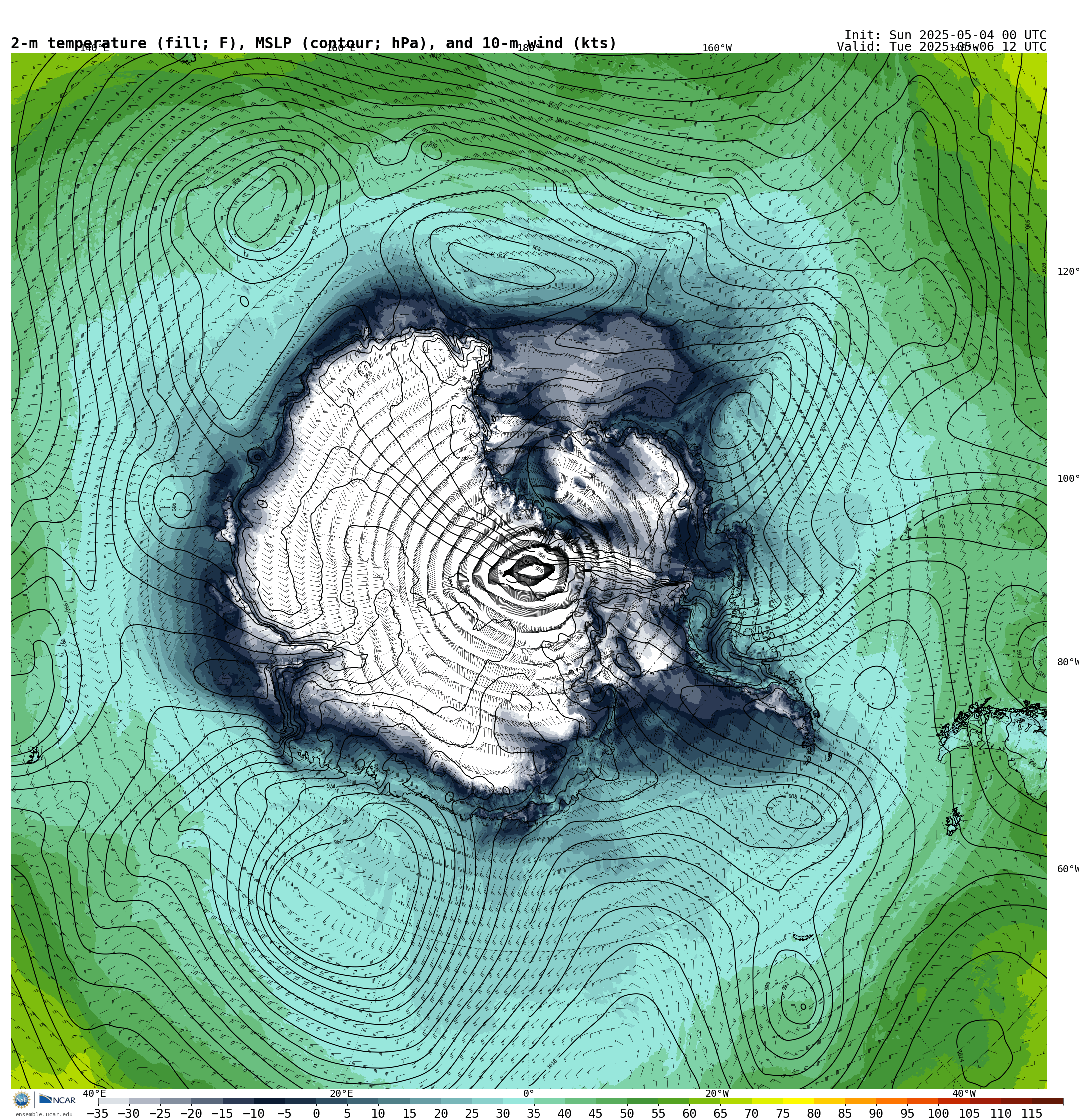Pick the palest swatch between -35 and -30

click(x=114, y=1101)
